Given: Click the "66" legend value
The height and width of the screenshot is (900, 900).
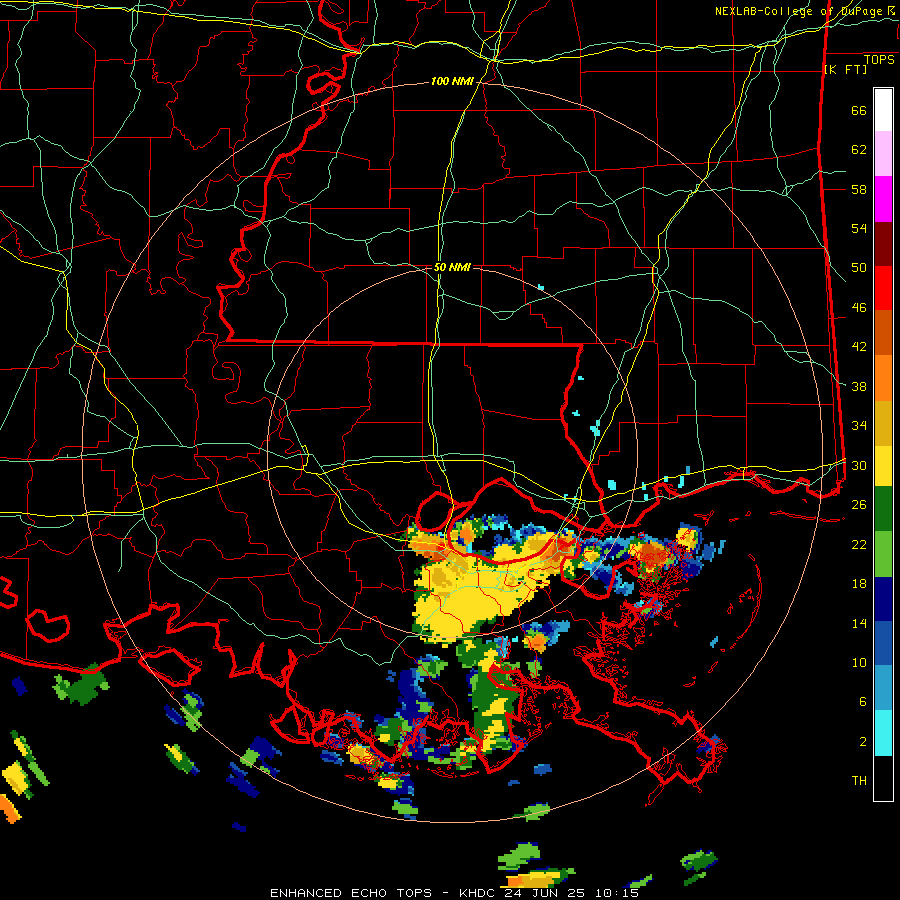Looking at the screenshot, I should click(859, 110).
